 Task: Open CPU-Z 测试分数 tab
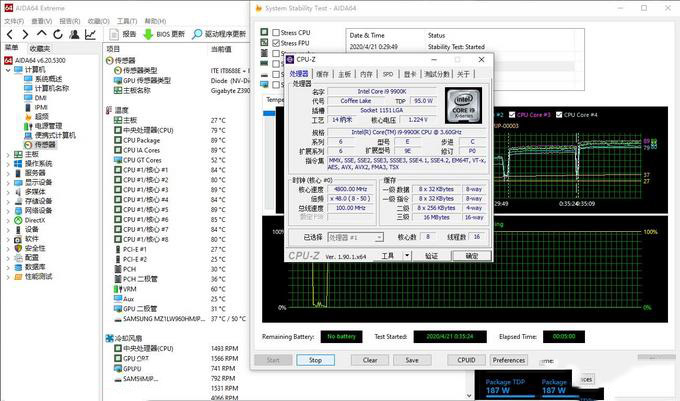tap(437, 74)
